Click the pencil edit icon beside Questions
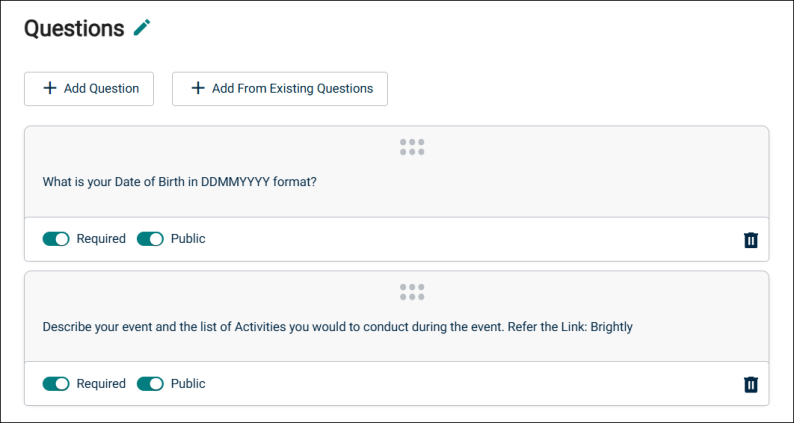Screen dimensions: 794x423 click(142, 27)
